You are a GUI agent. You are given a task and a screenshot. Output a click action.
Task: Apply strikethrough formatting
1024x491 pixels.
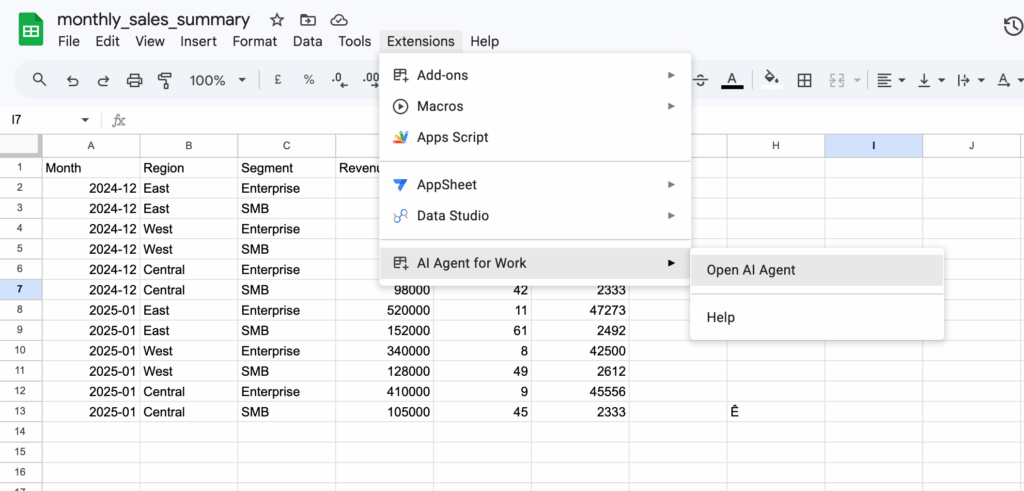(x=701, y=80)
